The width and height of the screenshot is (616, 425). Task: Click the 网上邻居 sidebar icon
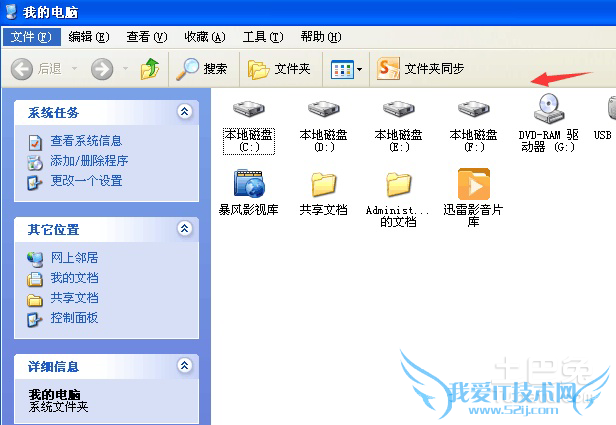(x=35, y=259)
